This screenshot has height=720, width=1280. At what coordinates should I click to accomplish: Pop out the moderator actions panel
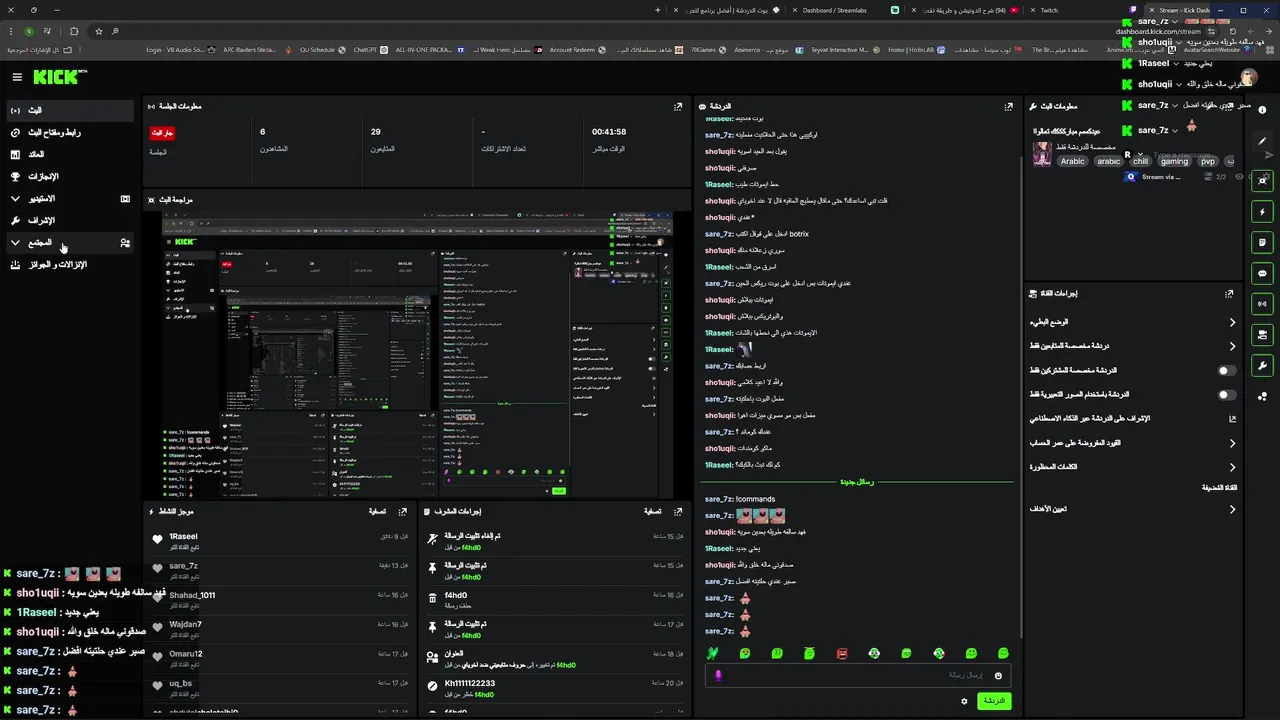coord(679,511)
